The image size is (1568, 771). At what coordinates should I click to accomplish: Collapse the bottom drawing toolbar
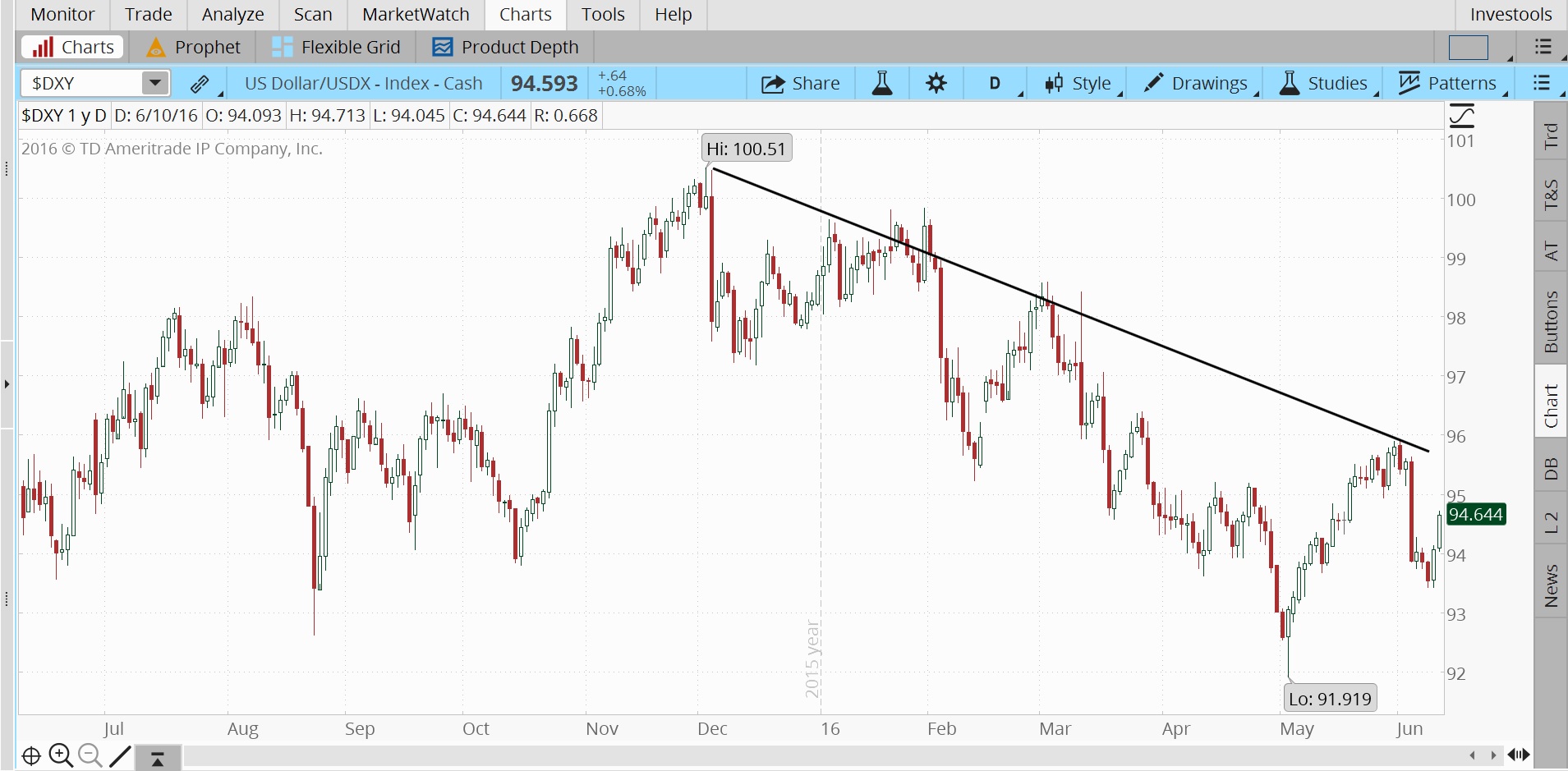click(156, 757)
